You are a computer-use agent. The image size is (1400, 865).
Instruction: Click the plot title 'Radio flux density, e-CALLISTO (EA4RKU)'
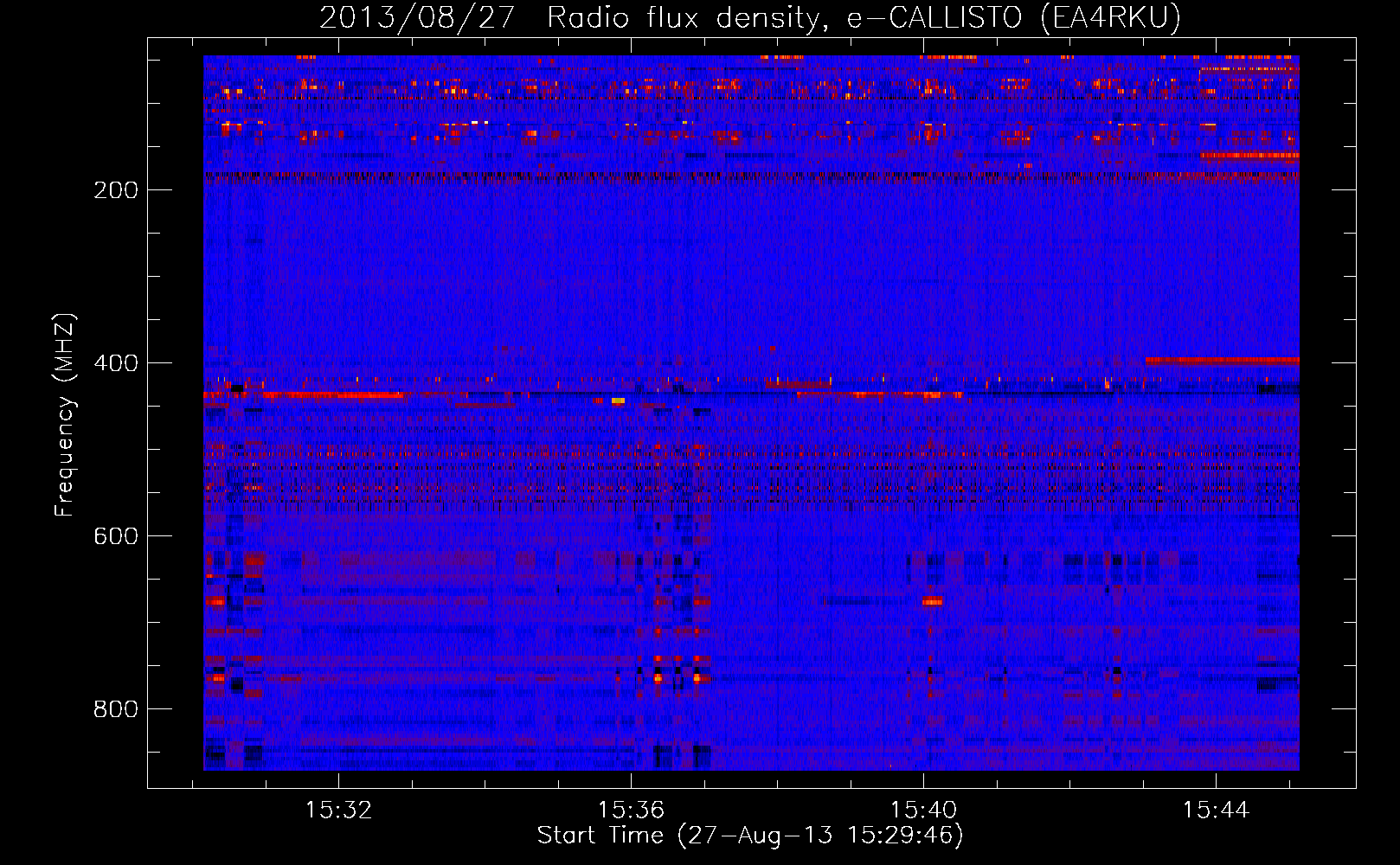pyautogui.click(x=864, y=17)
